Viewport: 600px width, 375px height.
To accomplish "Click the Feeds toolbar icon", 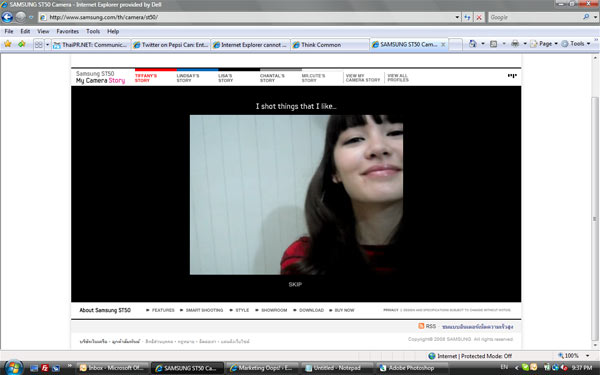I will (494, 44).
